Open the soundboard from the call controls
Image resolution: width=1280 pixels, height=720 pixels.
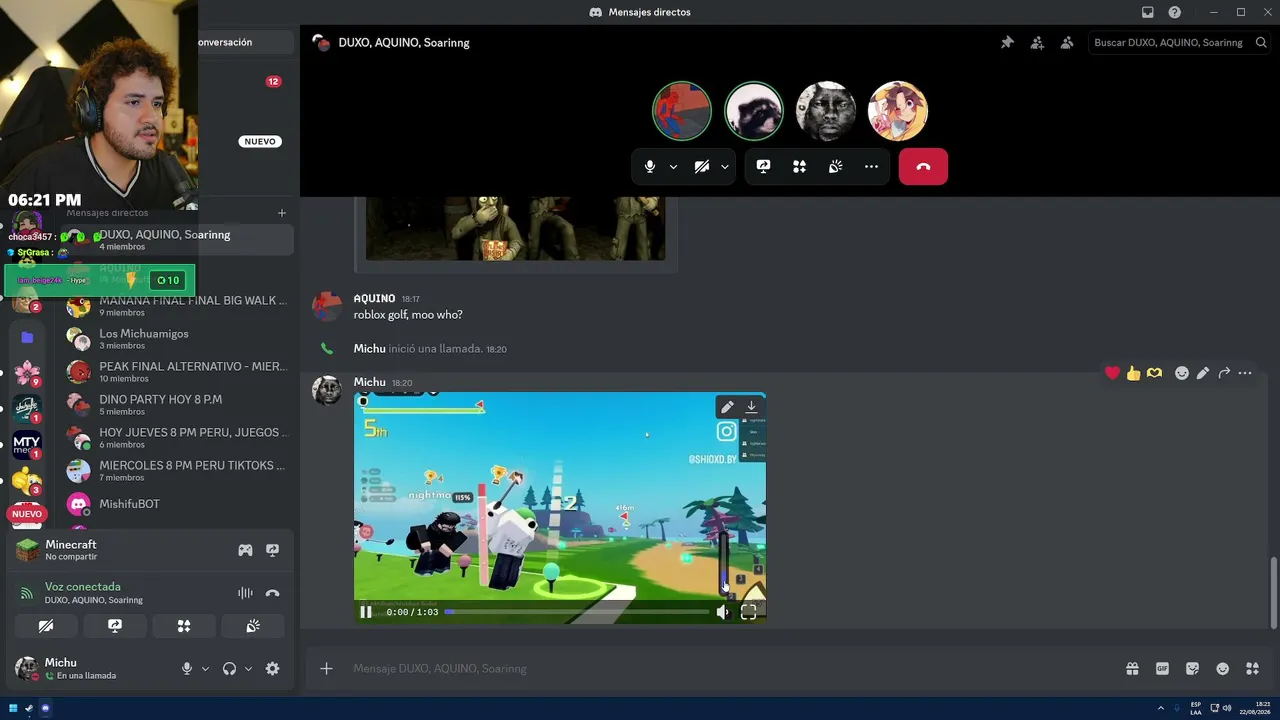point(835,166)
